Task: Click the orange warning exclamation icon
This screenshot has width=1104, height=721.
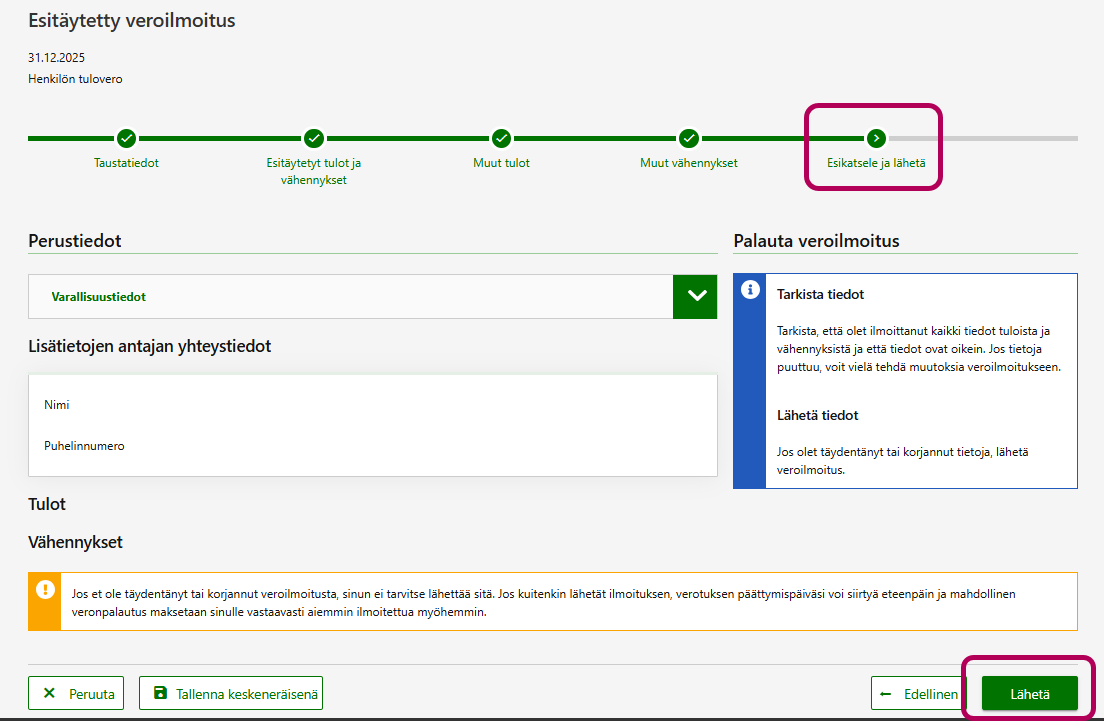Action: (x=45, y=589)
